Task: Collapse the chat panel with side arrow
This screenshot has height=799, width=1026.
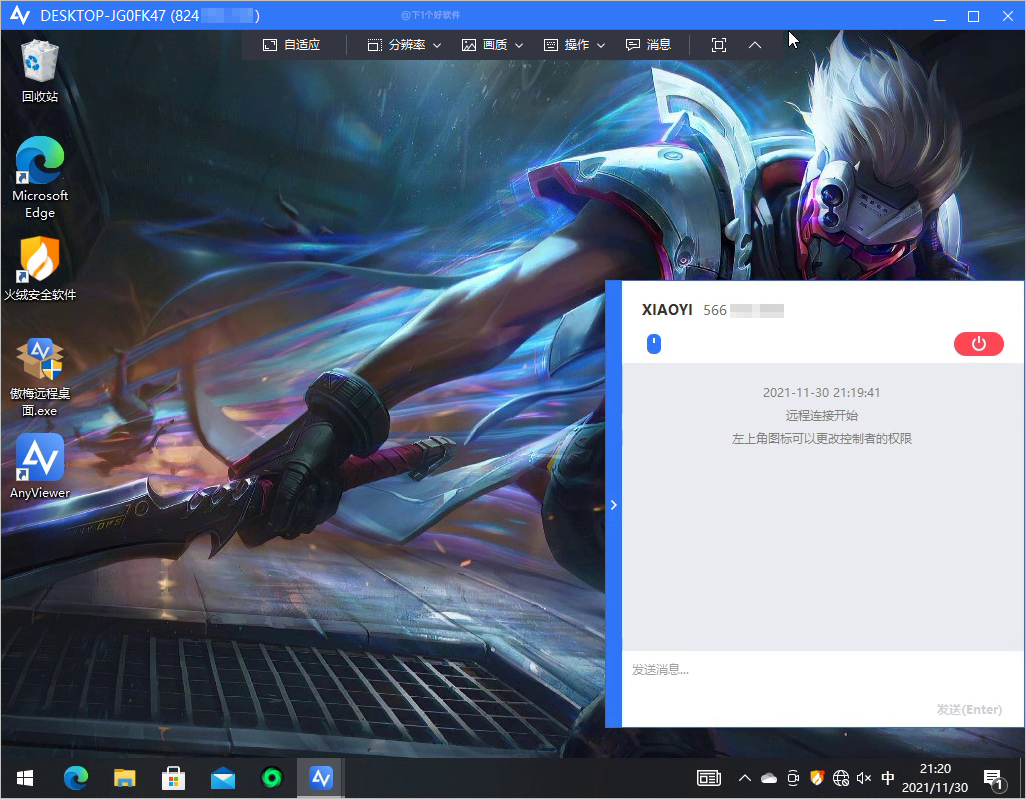Action: [x=614, y=505]
